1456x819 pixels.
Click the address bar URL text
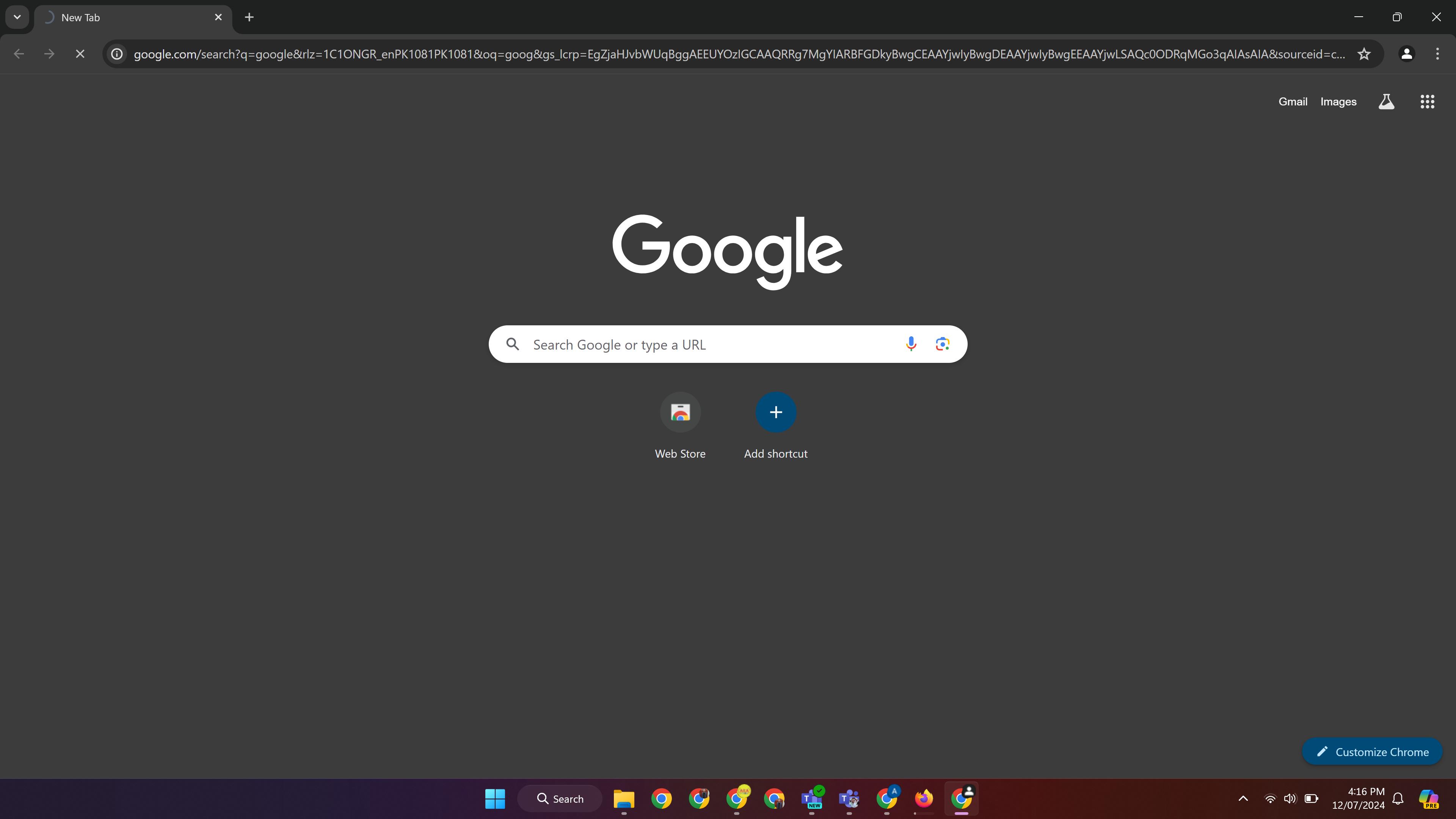[x=739, y=54]
